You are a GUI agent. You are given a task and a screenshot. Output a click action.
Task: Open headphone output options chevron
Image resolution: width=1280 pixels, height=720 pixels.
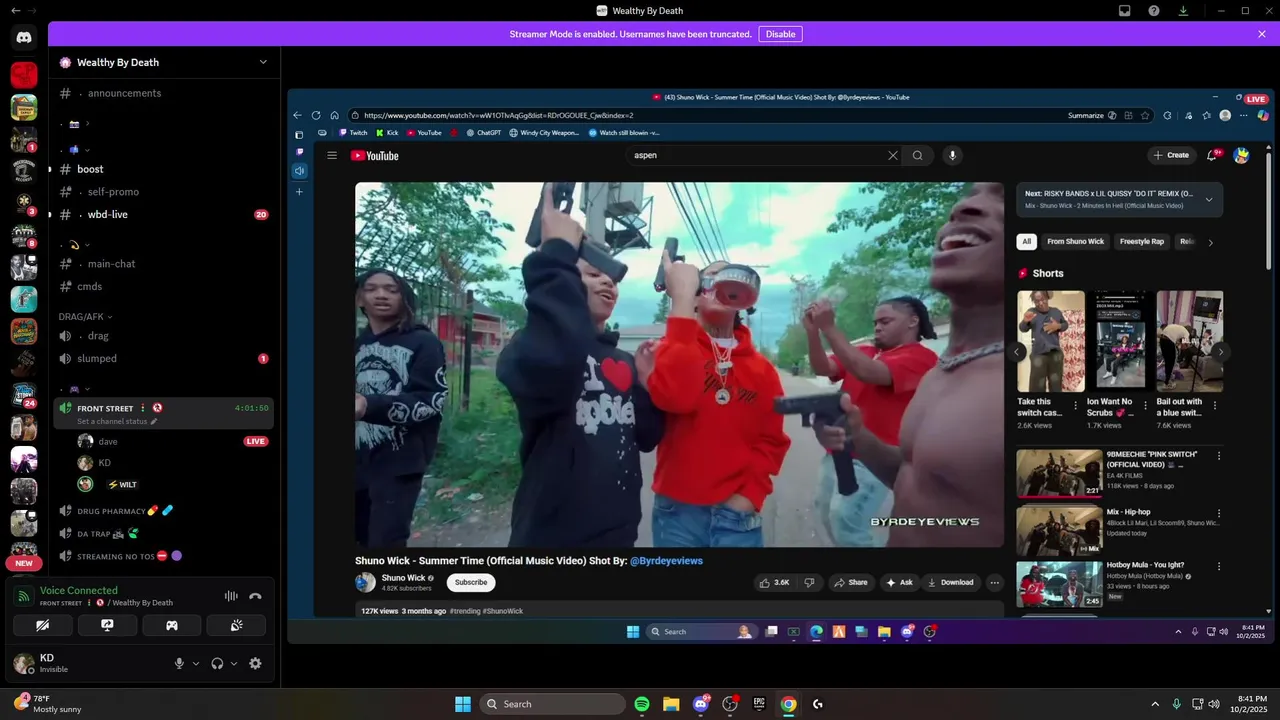click(x=234, y=663)
